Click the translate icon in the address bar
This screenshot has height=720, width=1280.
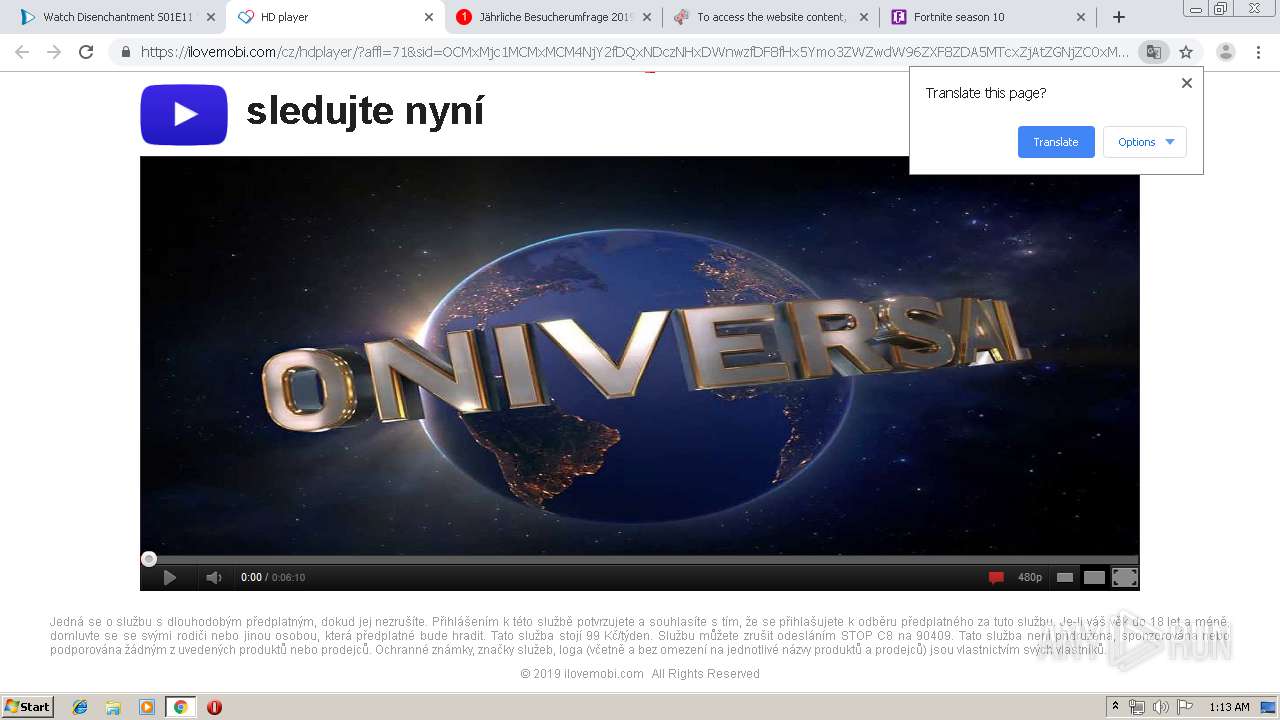(x=1153, y=52)
